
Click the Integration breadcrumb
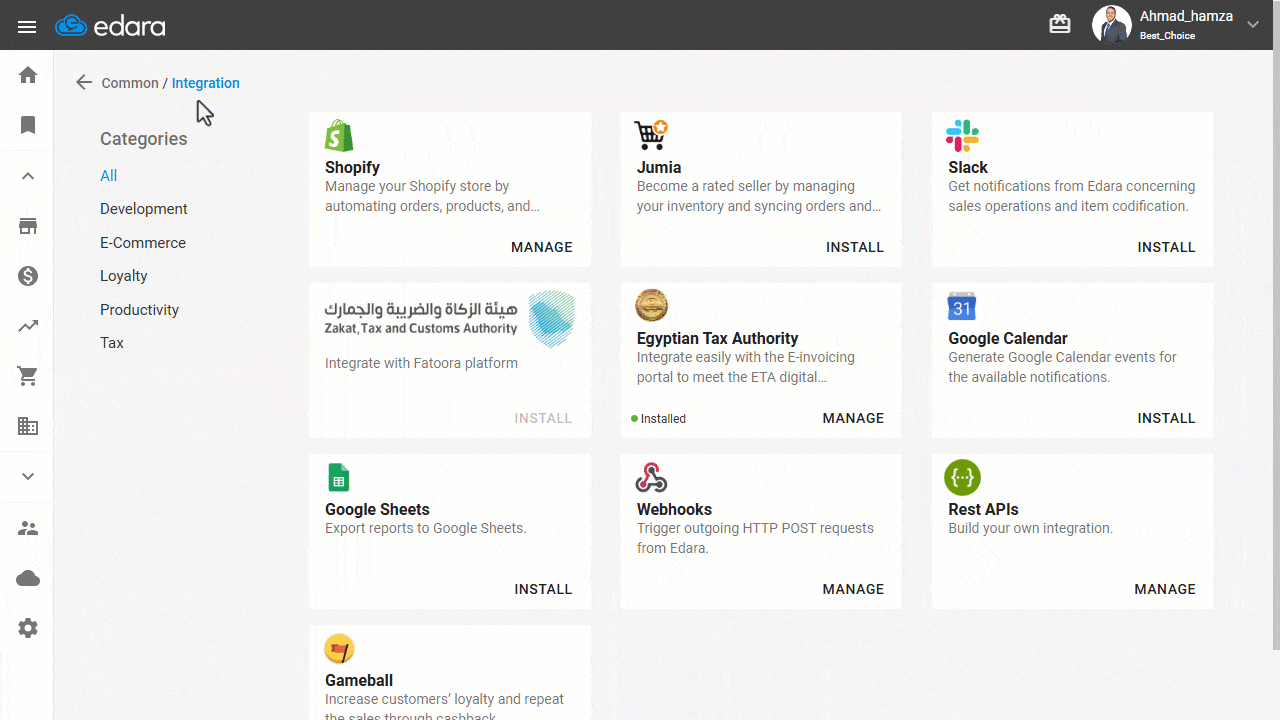click(x=205, y=83)
